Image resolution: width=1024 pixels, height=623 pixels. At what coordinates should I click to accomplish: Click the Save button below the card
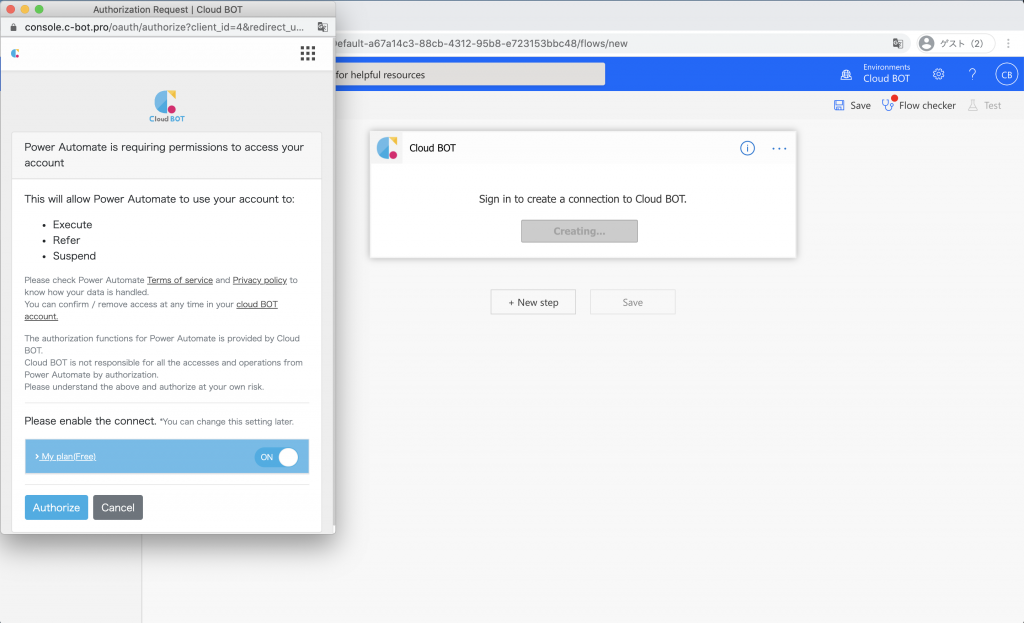pos(632,302)
